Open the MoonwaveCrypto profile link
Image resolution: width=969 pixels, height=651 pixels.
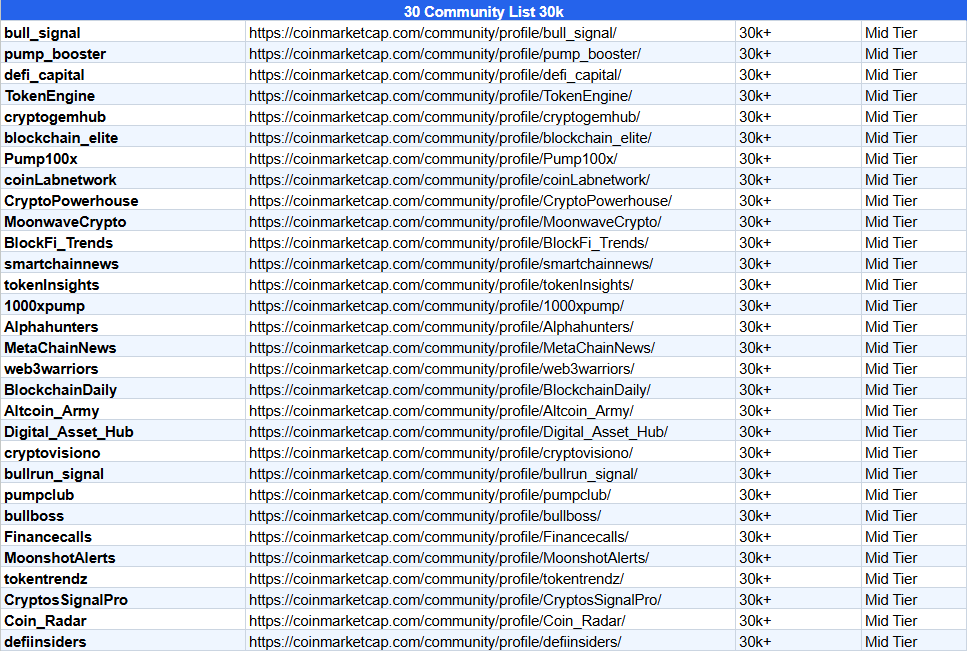pyautogui.click(x=455, y=222)
